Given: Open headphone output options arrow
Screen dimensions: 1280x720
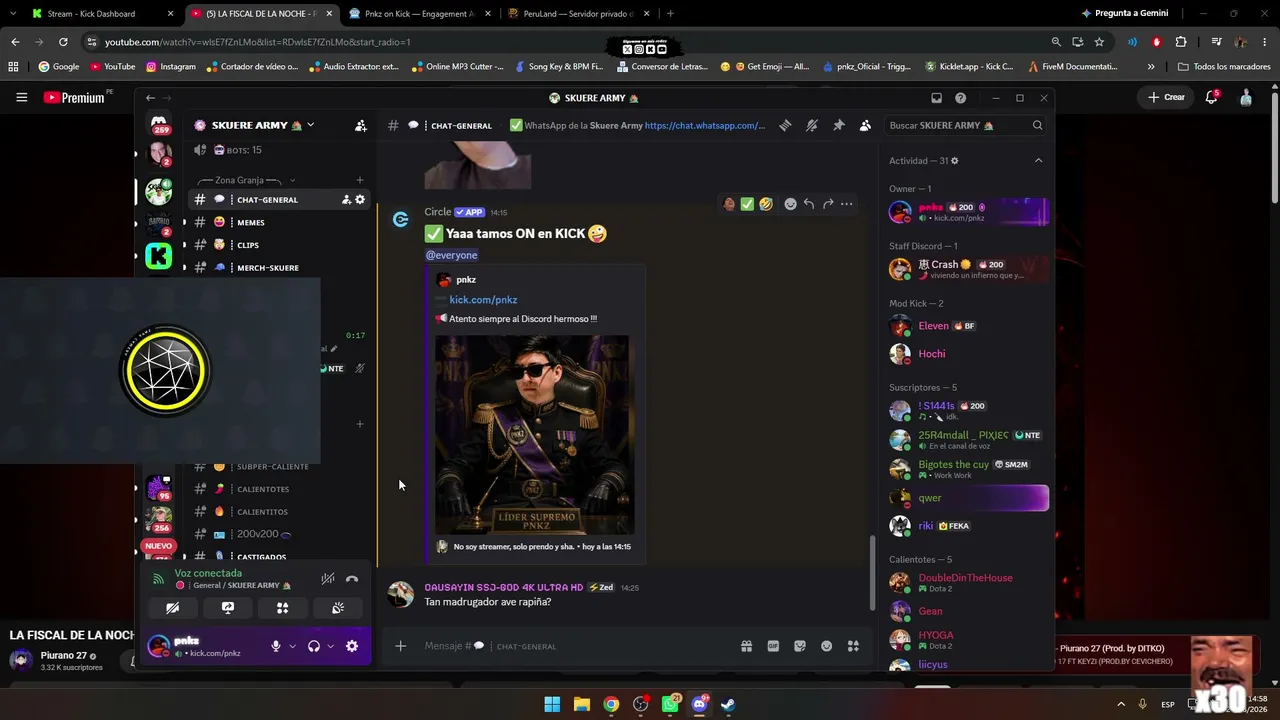Looking at the screenshot, I should click(330, 646).
